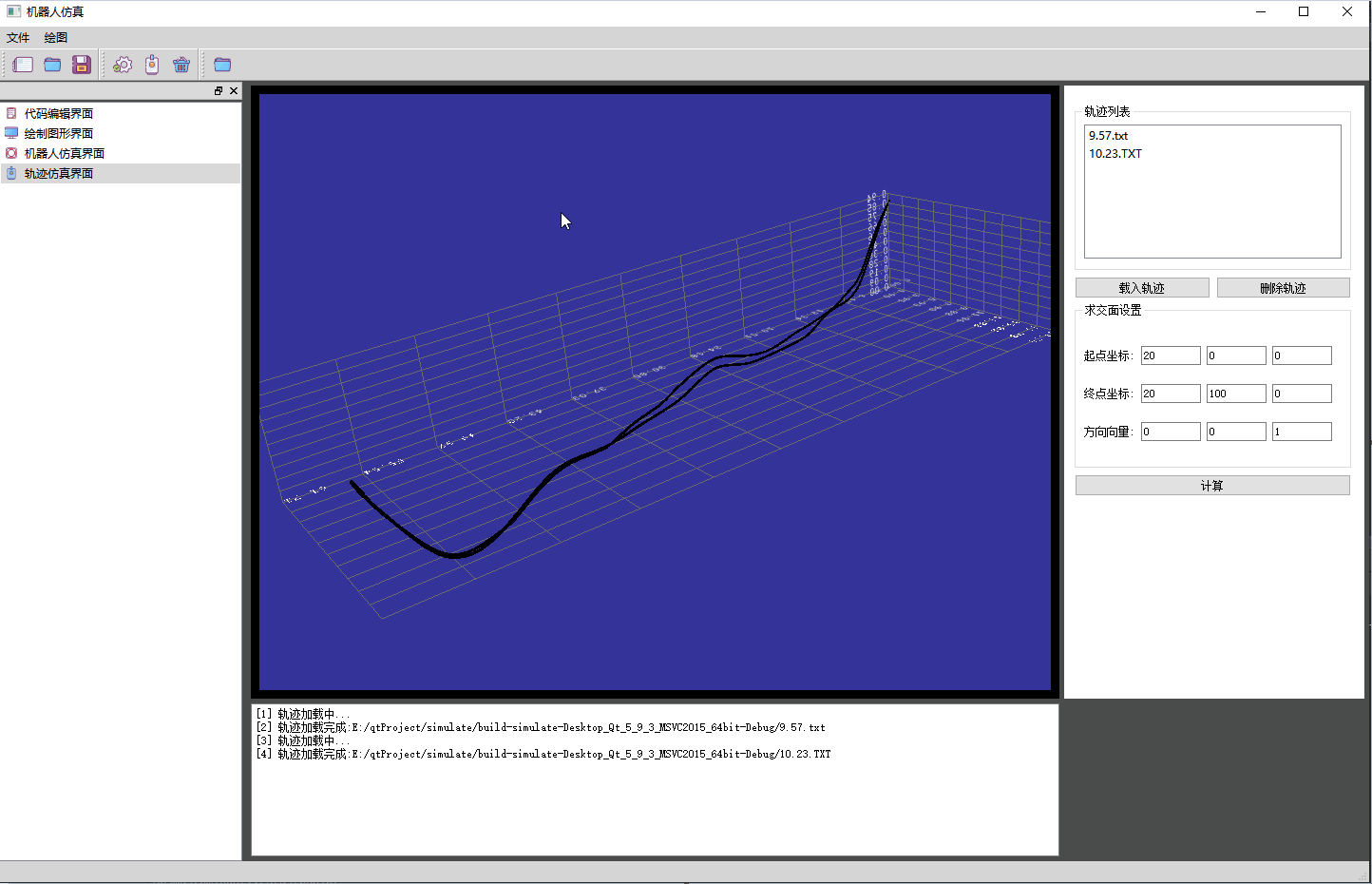Maximize the 机器人仿真 window

(1304, 12)
